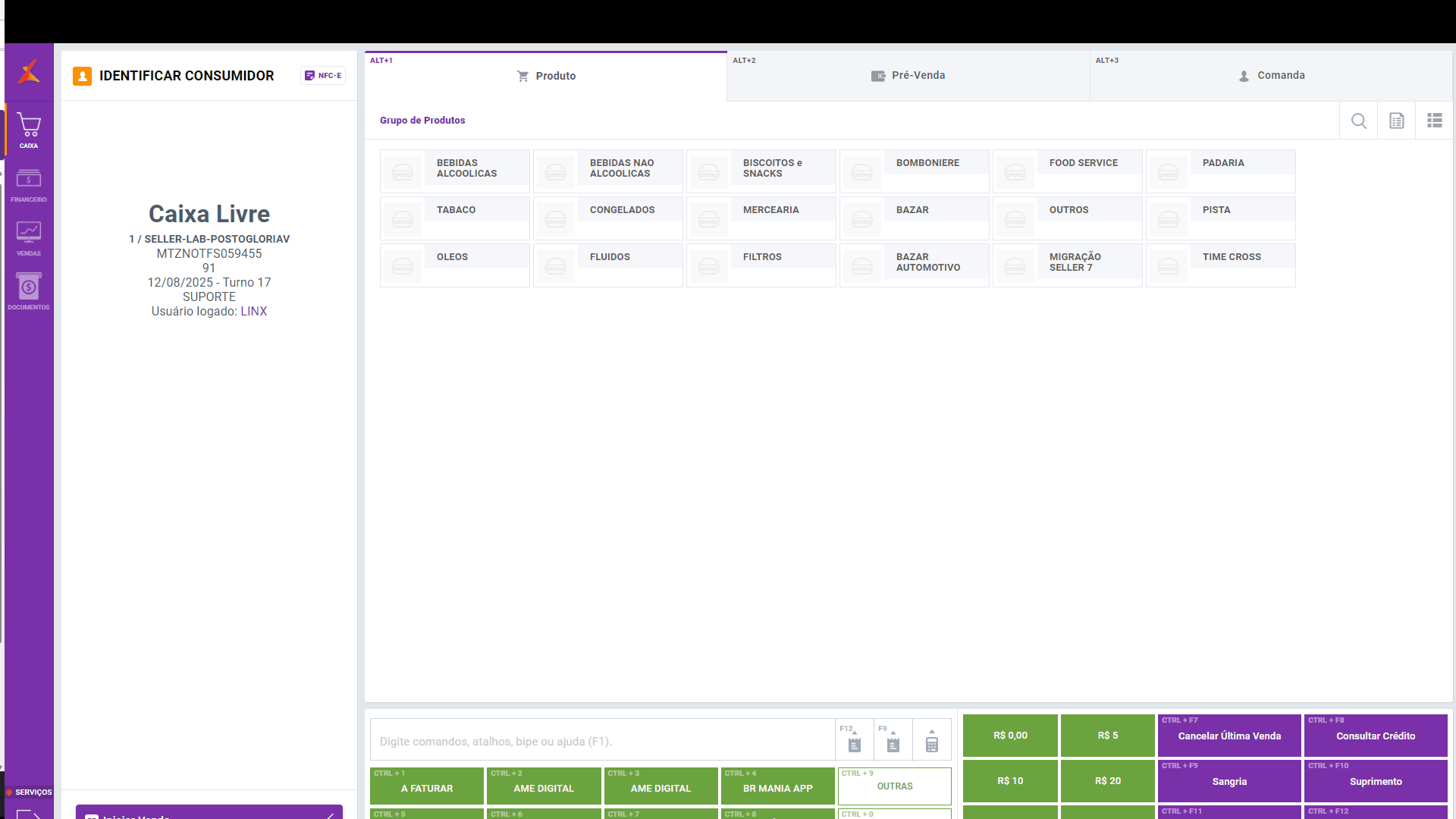This screenshot has width=1456, height=819.
Task: Open the calculator keypad icon
Action: 931,742
